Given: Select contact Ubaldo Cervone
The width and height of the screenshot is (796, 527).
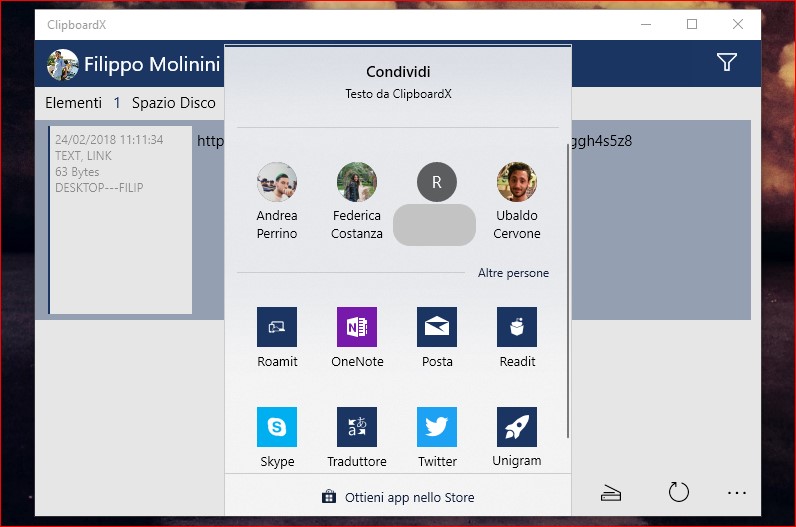Looking at the screenshot, I should point(517,202).
